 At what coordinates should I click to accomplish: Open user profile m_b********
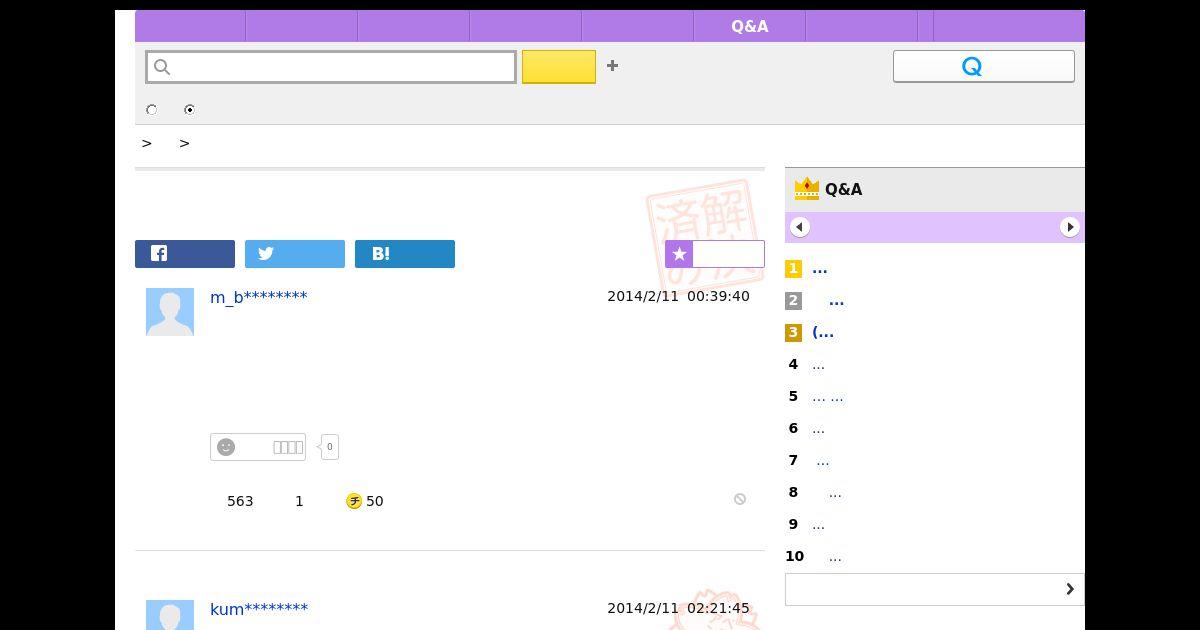[x=259, y=297]
